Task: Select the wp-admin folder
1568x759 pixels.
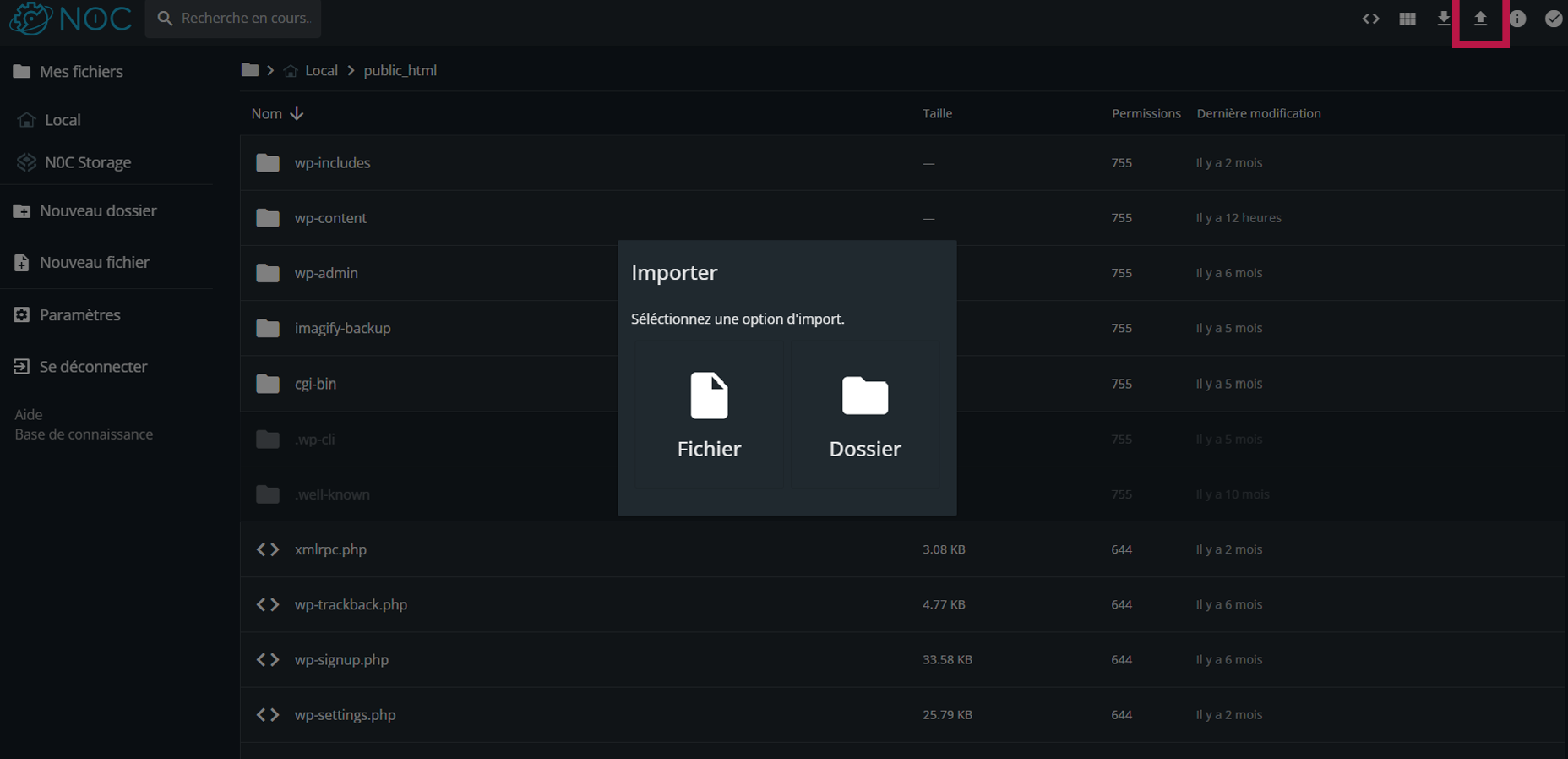Action: tap(902, 273)
